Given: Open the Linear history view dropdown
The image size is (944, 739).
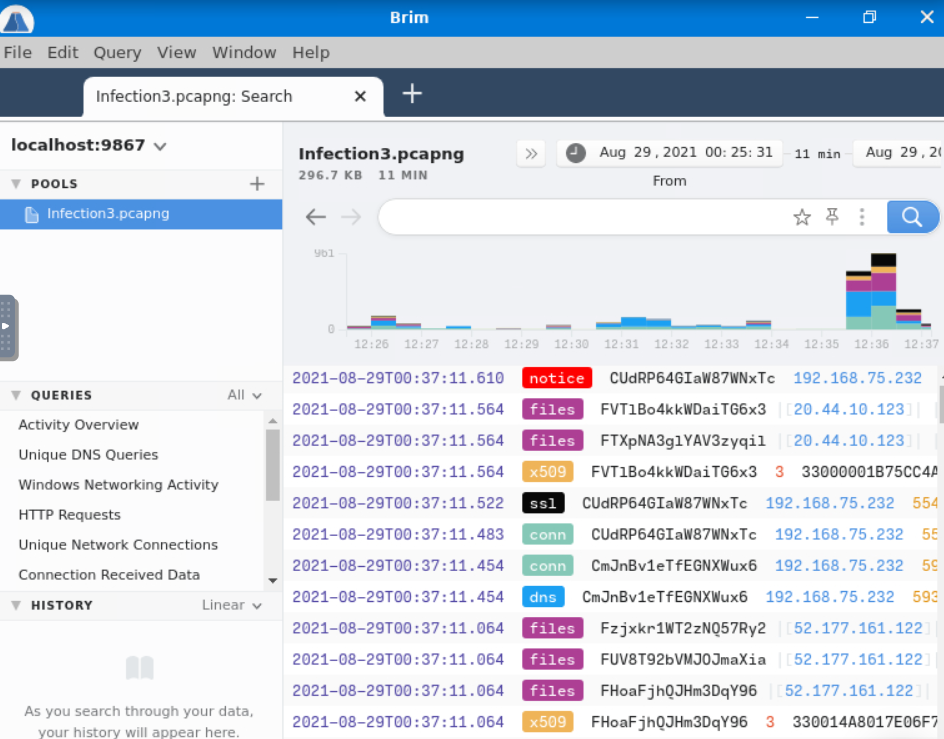Looking at the screenshot, I should click(x=232, y=605).
